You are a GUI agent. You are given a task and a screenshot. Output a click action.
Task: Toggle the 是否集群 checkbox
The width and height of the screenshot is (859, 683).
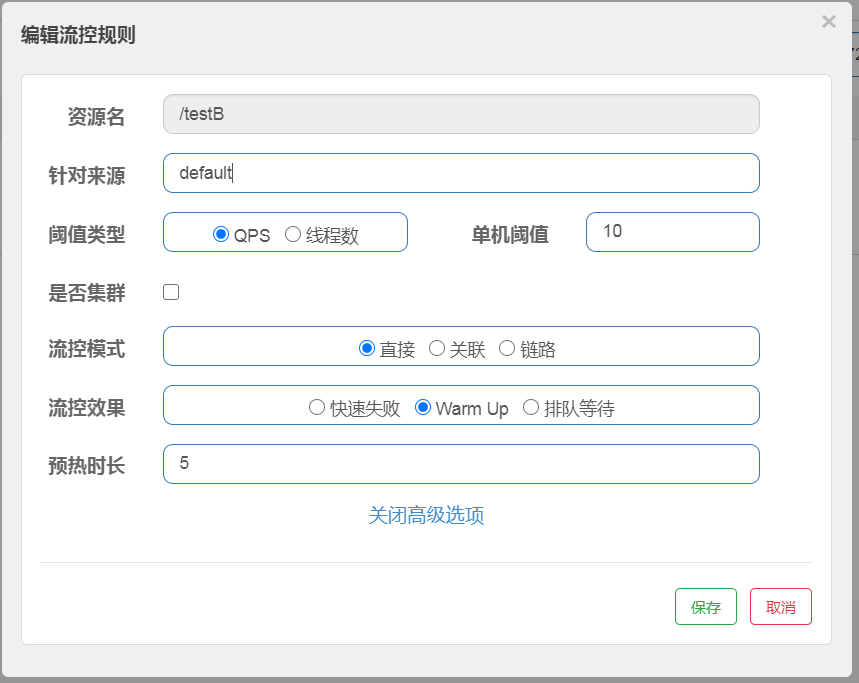[171, 292]
